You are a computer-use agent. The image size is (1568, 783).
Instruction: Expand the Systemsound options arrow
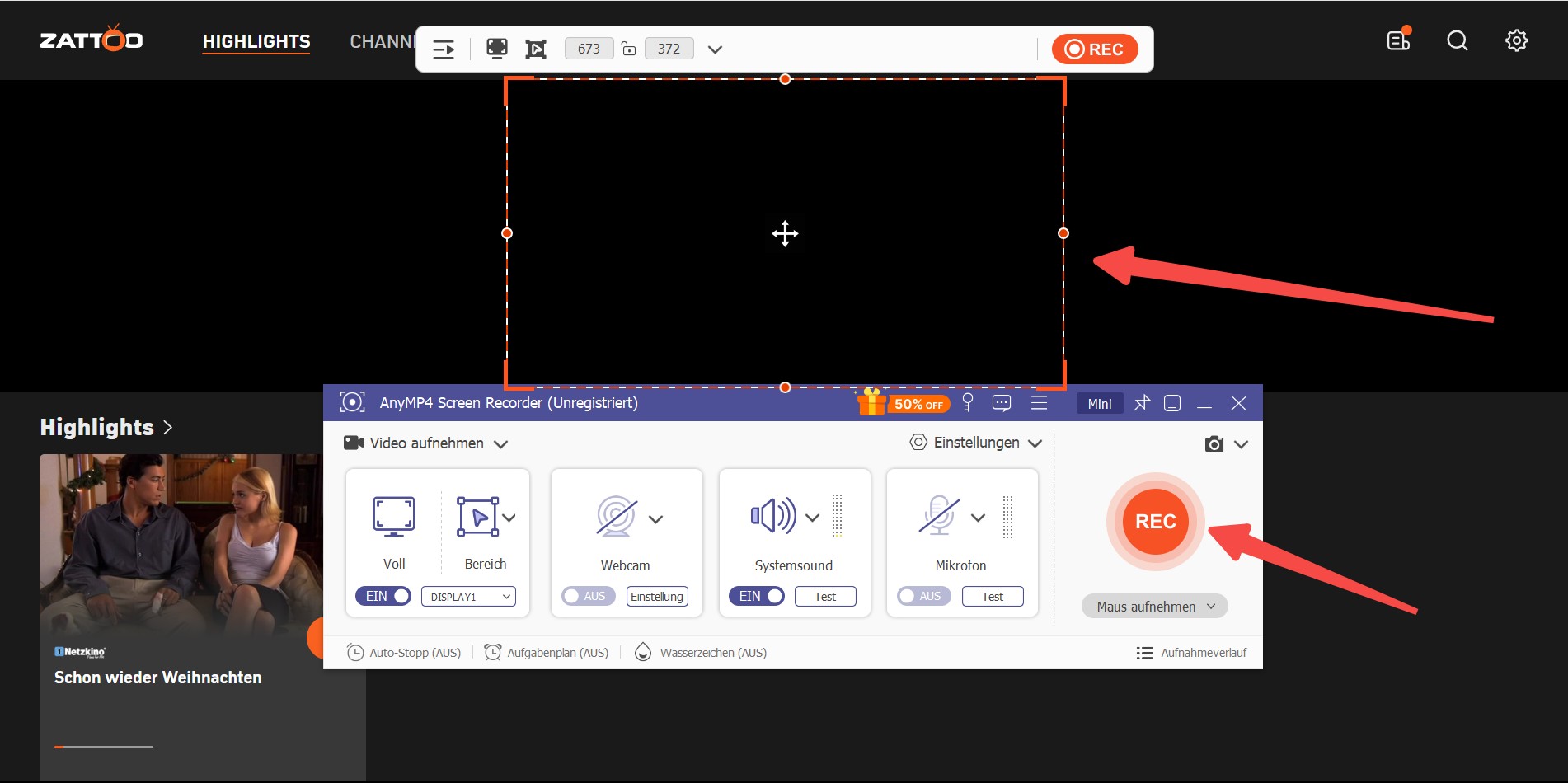coord(812,518)
